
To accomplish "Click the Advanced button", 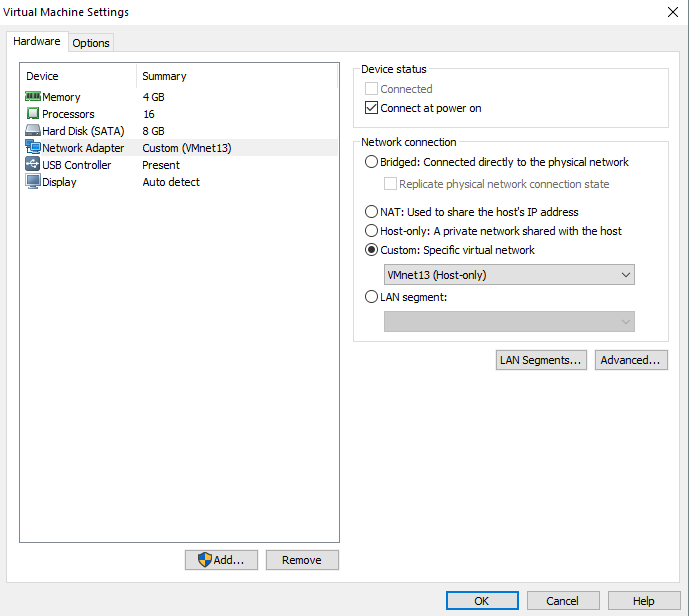I will click(631, 360).
